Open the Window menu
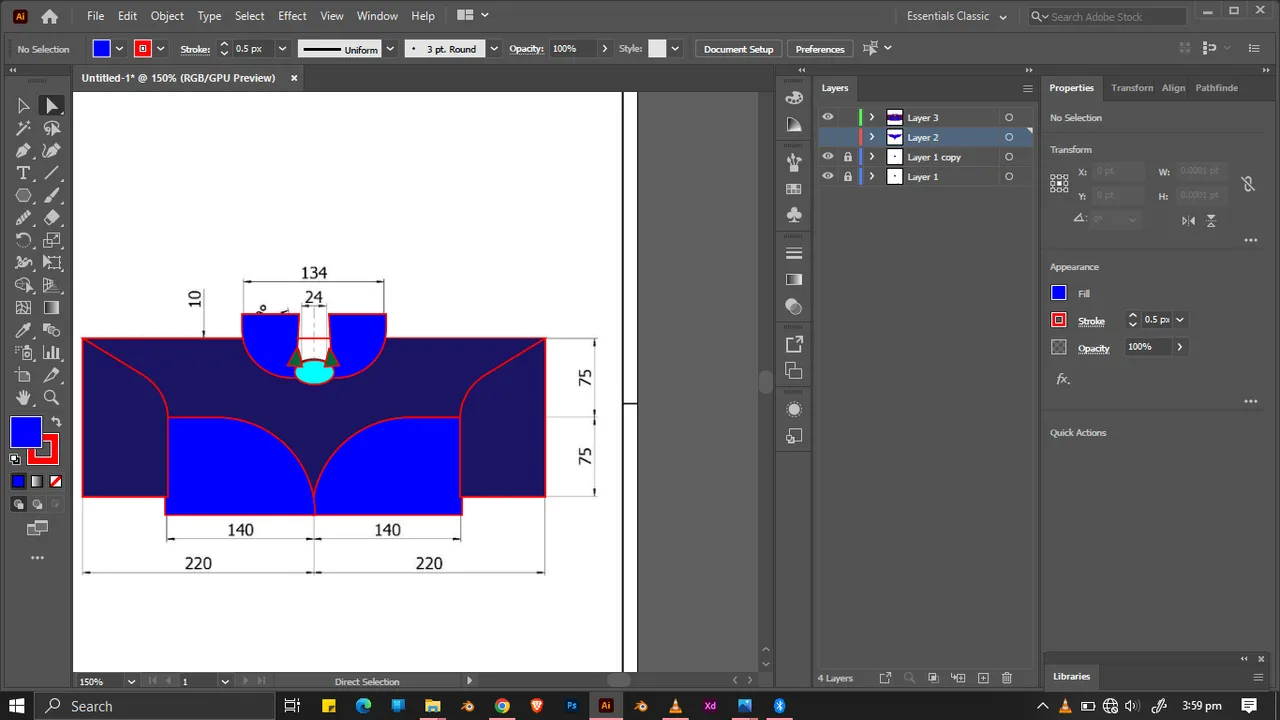Viewport: 1280px width, 720px height. tap(377, 16)
